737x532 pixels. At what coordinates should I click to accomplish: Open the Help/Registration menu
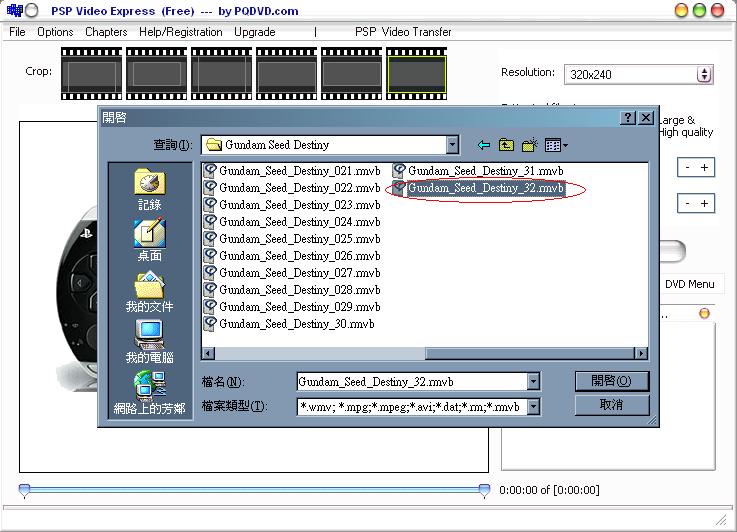coord(181,32)
